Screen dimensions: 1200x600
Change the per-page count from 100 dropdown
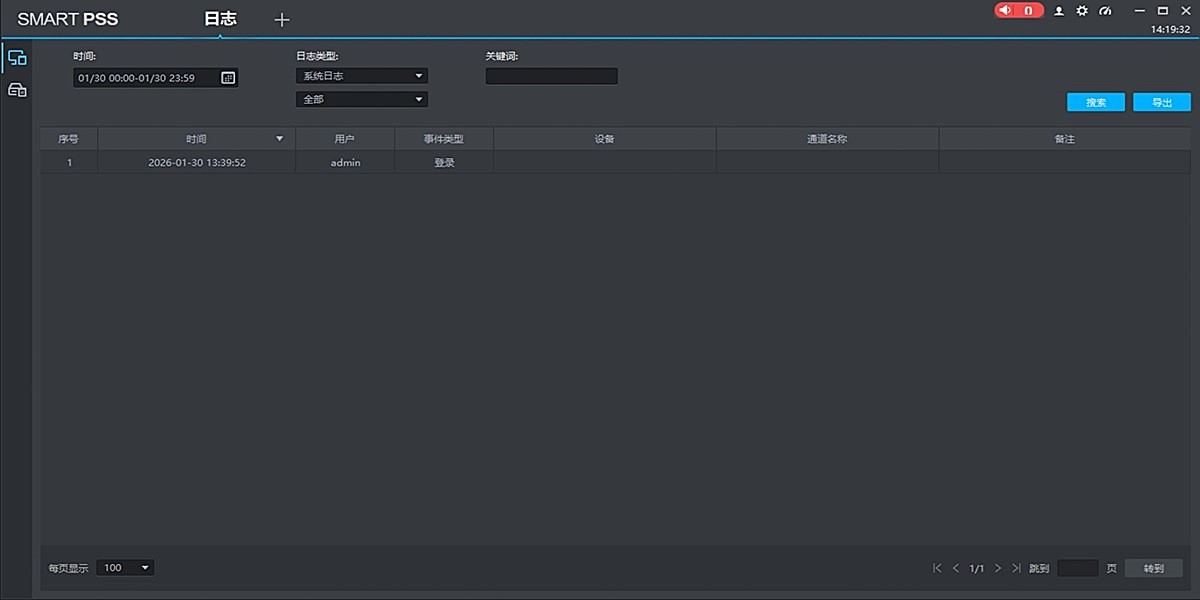click(124, 567)
